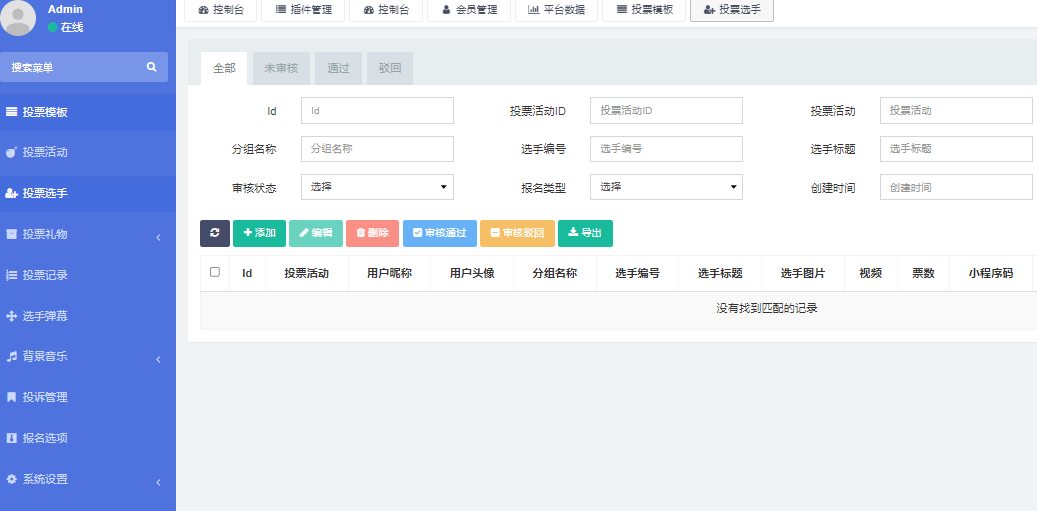This screenshot has height=511, width=1037.
Task: Open 投诉管理 in the sidebar
Action: click(45, 397)
